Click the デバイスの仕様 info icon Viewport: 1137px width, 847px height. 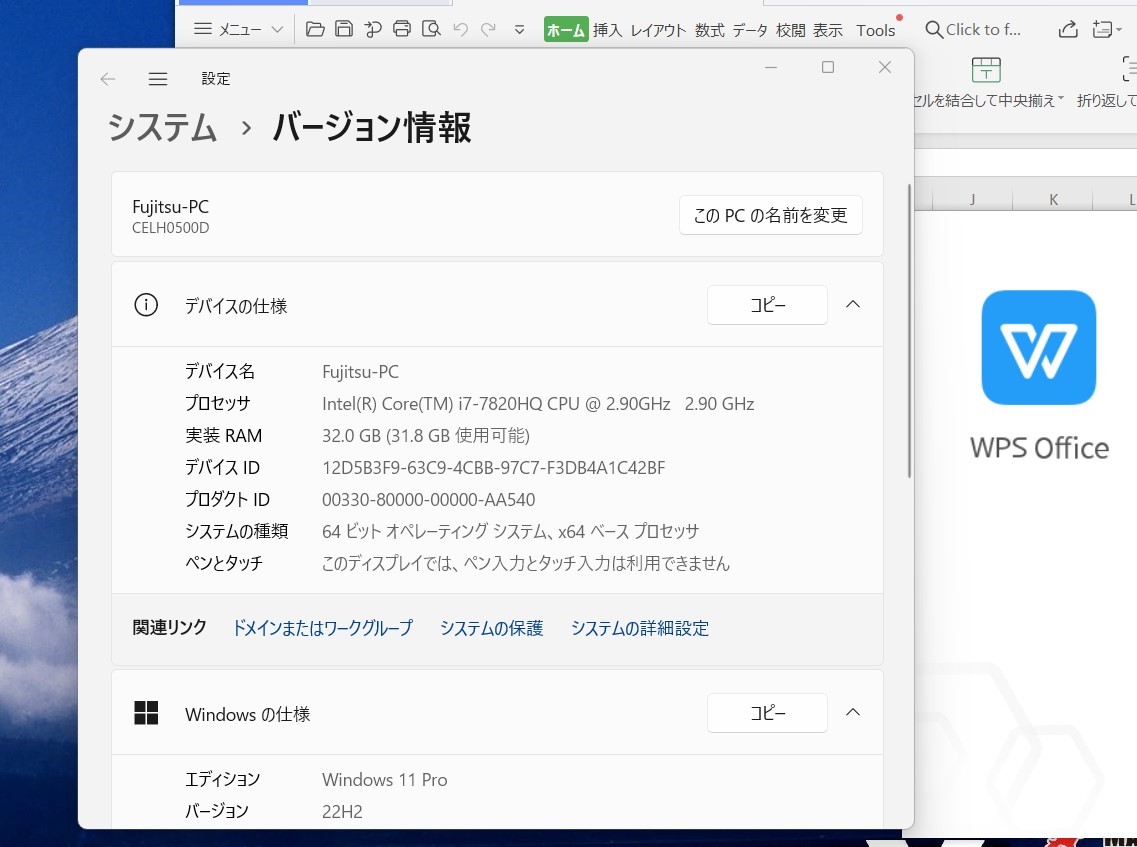coord(146,305)
